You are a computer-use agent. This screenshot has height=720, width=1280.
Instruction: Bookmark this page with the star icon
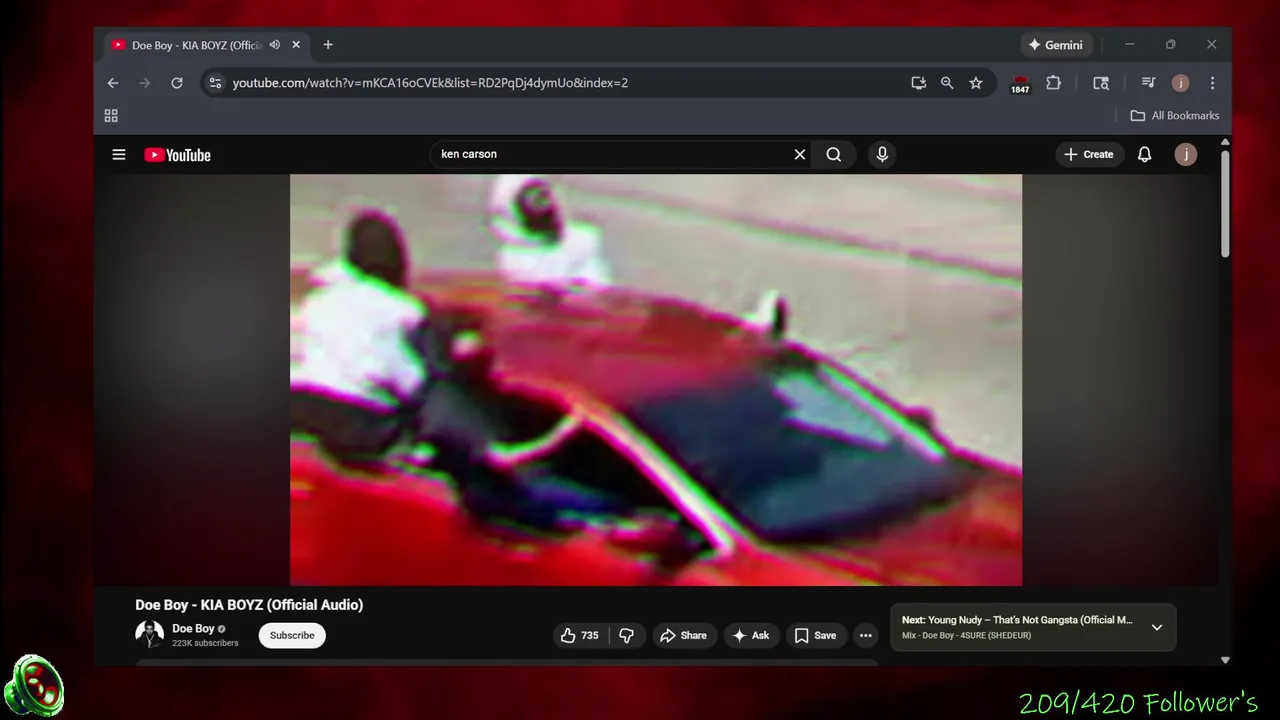pyautogui.click(x=976, y=83)
